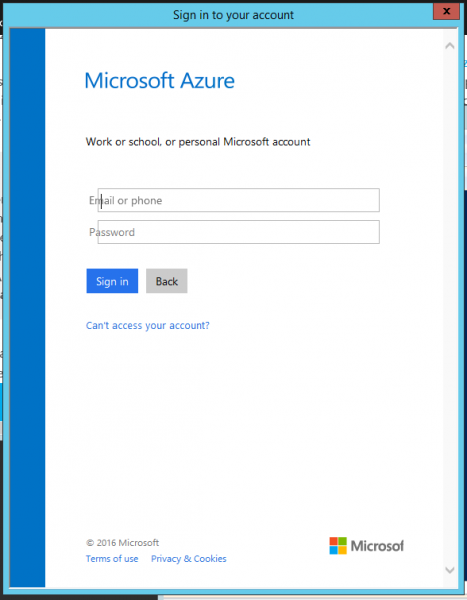This screenshot has width=467, height=600.
Task: Click the © 2016 Microsoft copyright text
Action: (122, 543)
